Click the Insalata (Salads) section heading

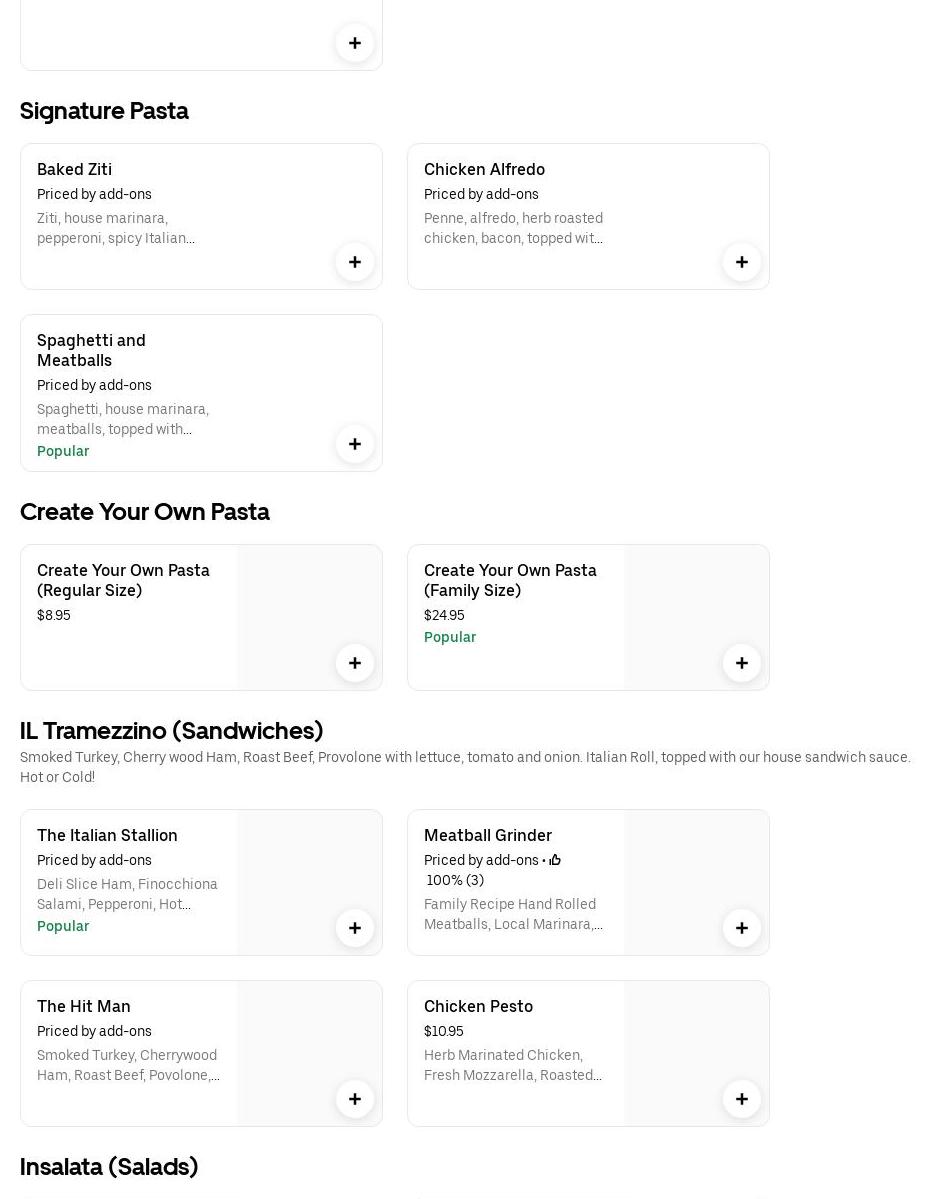point(109,1167)
